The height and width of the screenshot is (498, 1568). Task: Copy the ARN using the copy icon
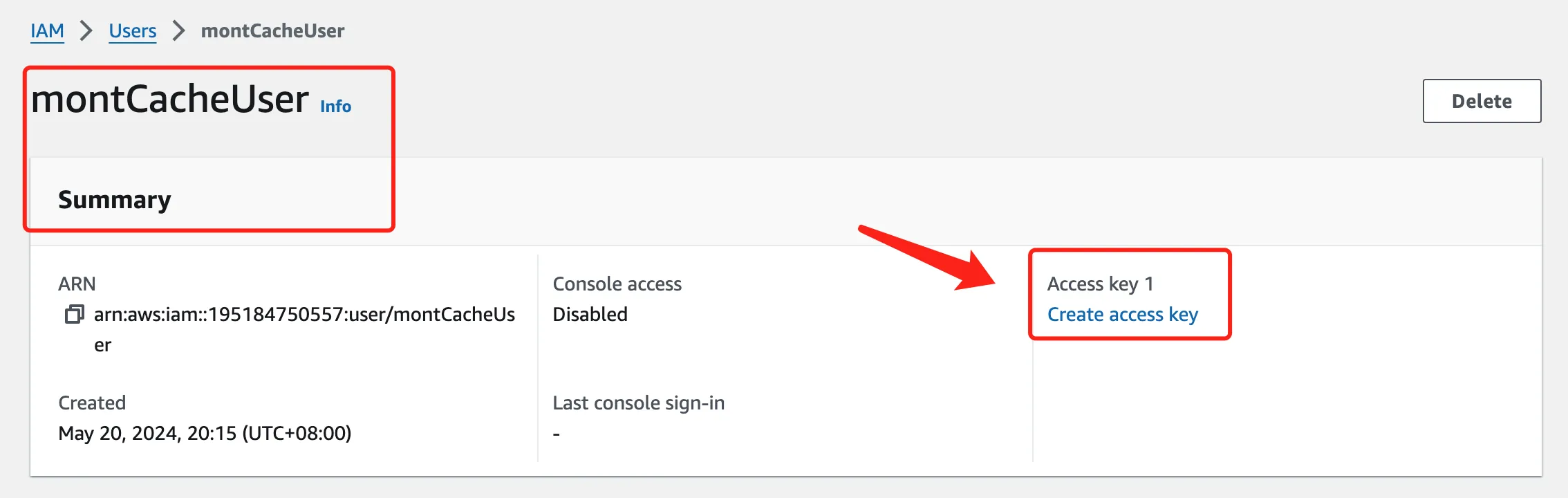[75, 315]
